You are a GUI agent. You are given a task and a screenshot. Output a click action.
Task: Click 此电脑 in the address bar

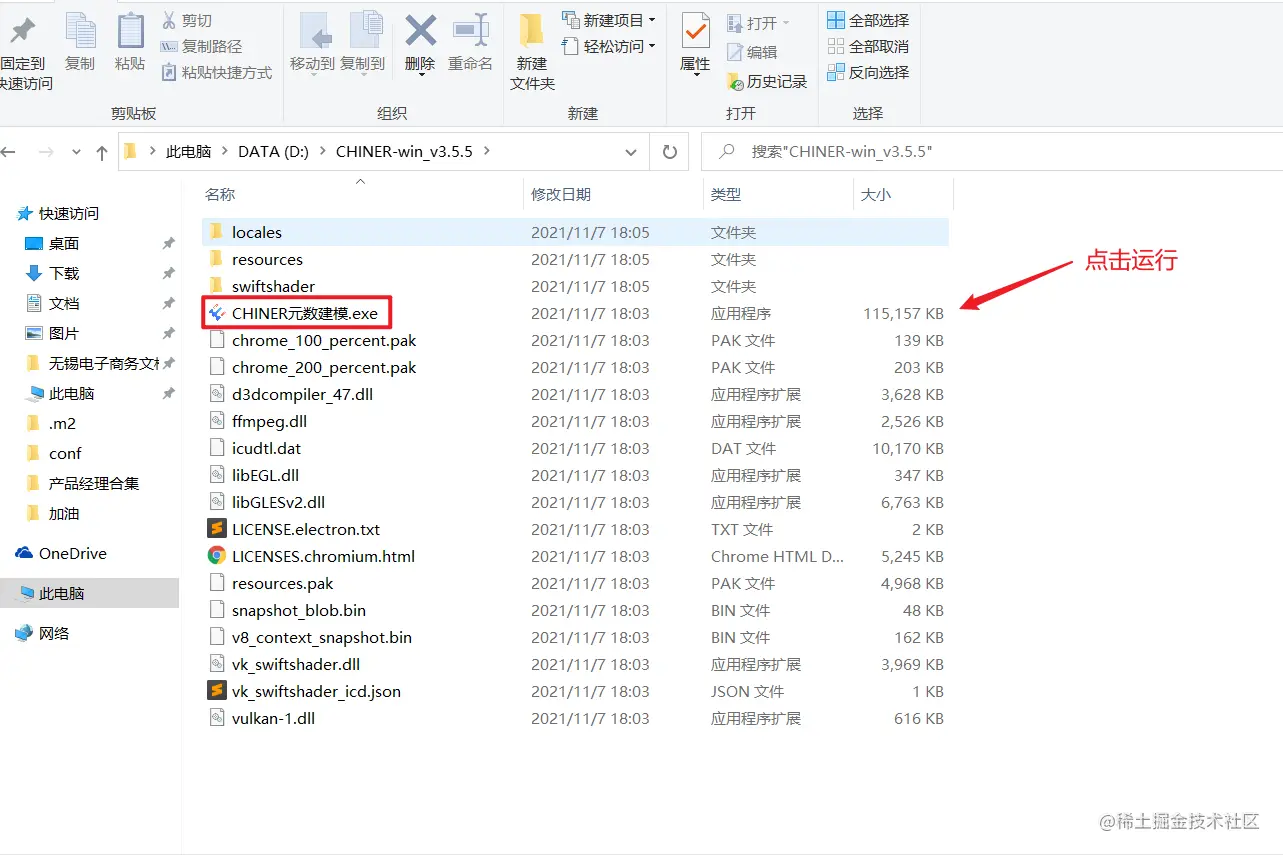188,152
